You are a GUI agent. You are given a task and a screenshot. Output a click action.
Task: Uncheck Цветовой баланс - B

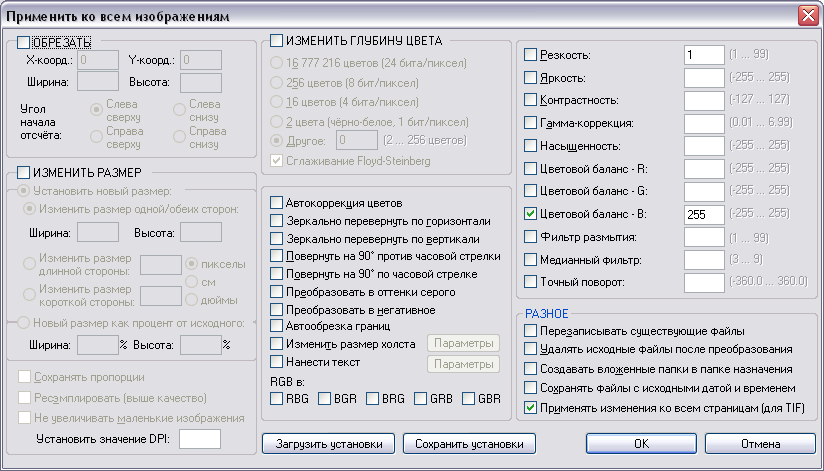[x=531, y=214]
